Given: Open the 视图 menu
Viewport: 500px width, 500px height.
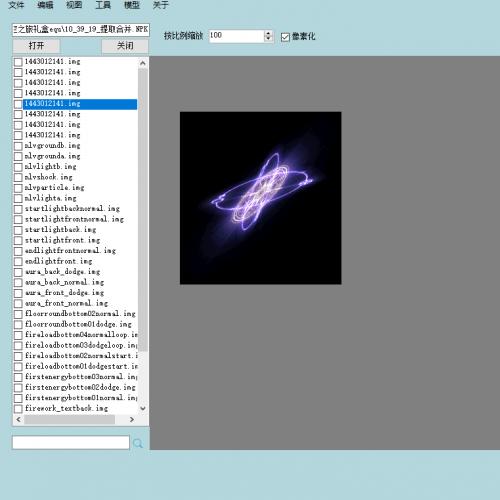Looking at the screenshot, I should [x=74, y=5].
